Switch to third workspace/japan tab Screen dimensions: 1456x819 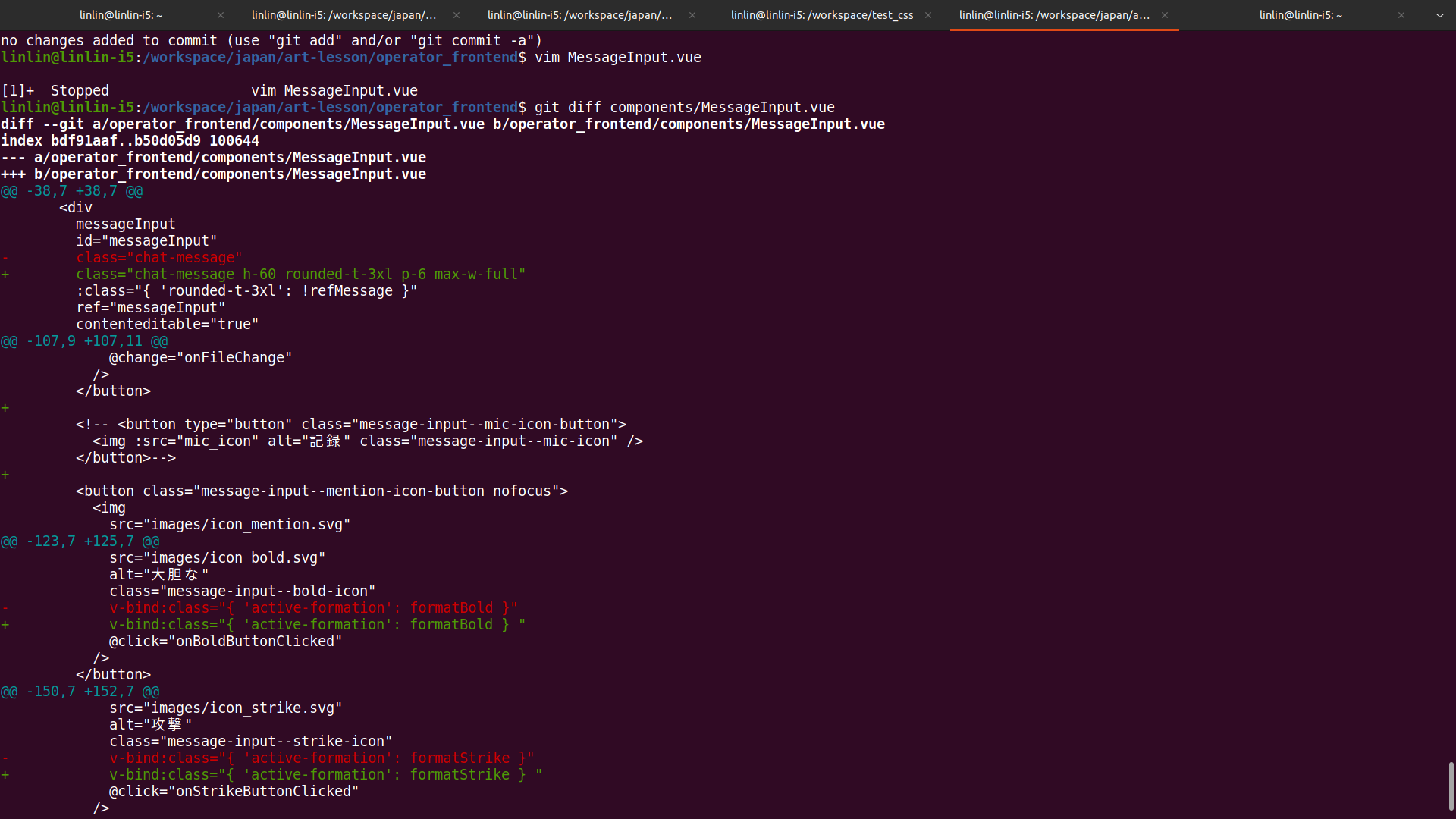[579, 15]
